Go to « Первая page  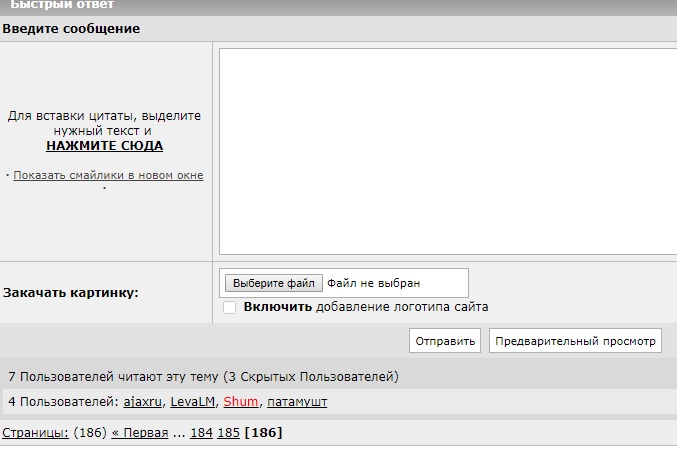(x=140, y=433)
